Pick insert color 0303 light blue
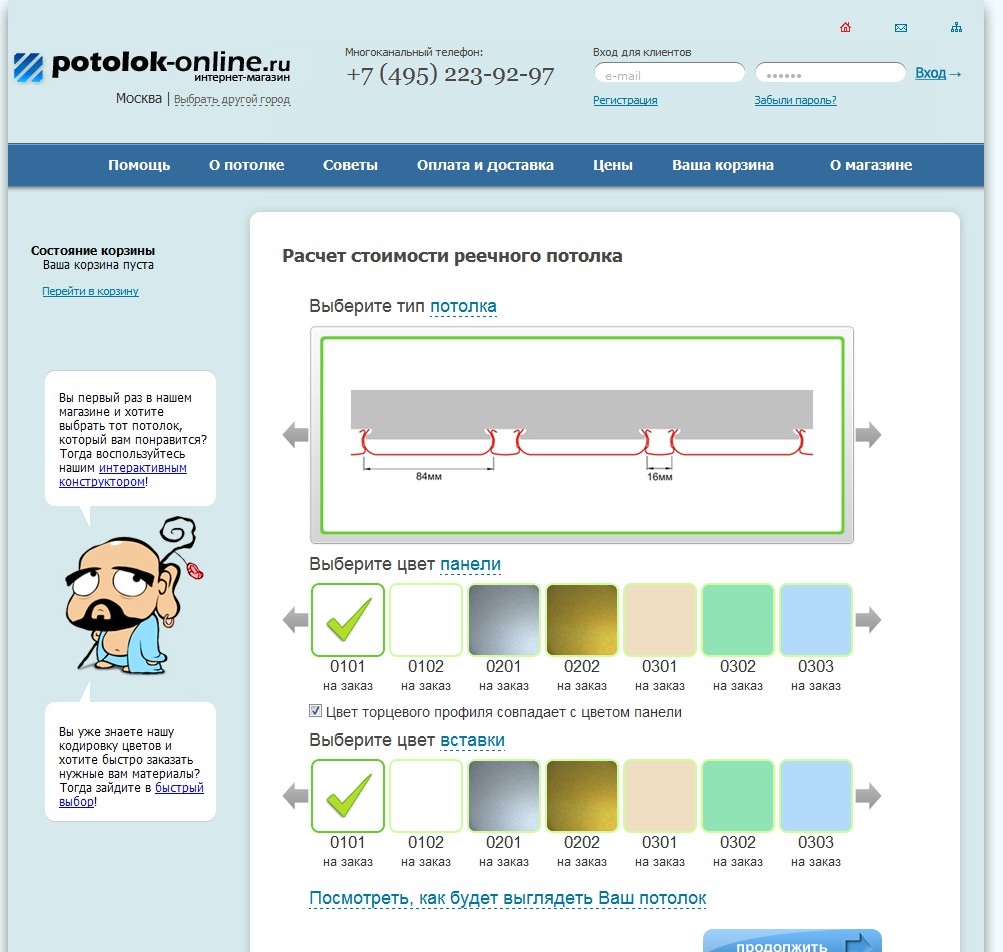Image resolution: width=1003 pixels, height=952 pixels. [x=816, y=795]
